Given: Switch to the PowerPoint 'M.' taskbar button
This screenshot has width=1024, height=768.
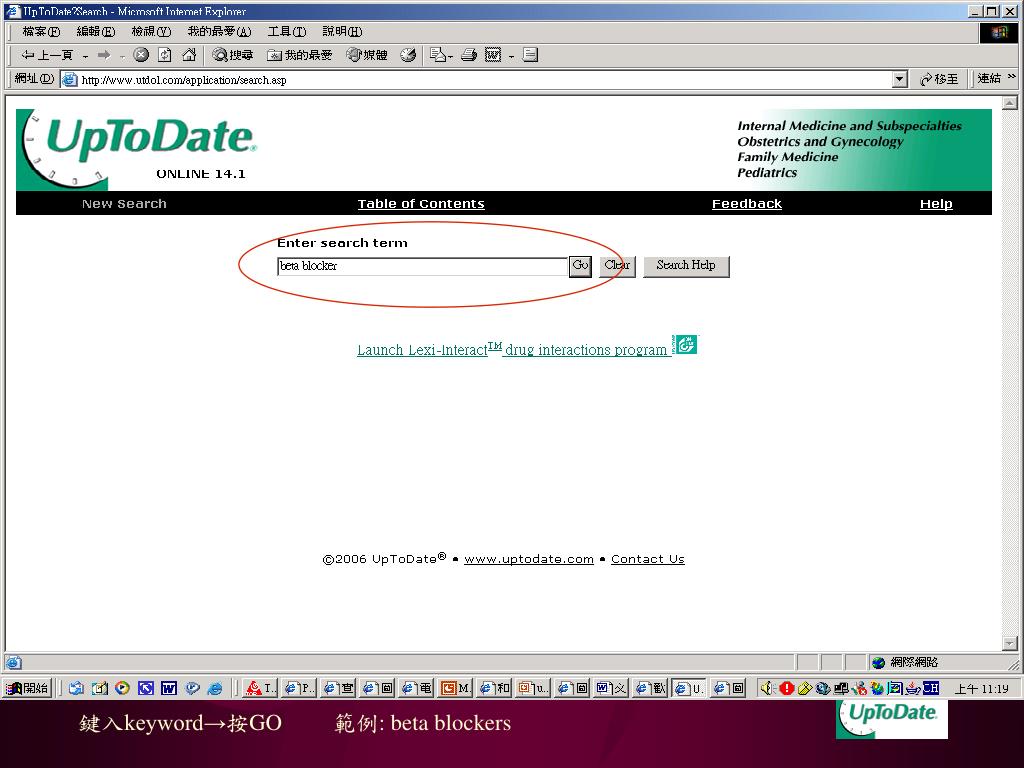Looking at the screenshot, I should [455, 688].
